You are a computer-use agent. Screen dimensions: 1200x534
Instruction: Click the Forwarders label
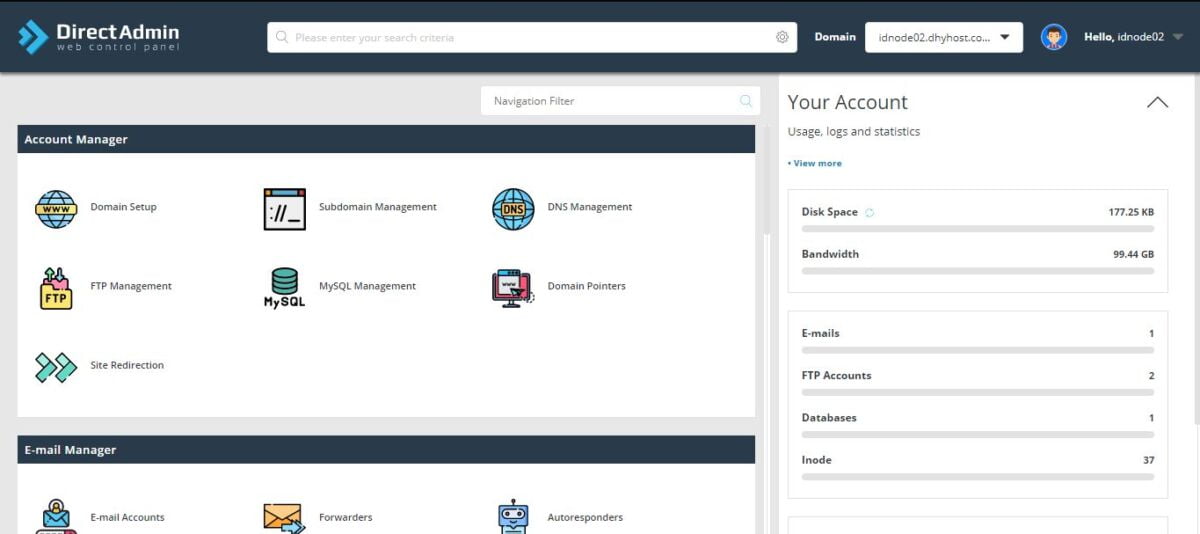point(346,517)
